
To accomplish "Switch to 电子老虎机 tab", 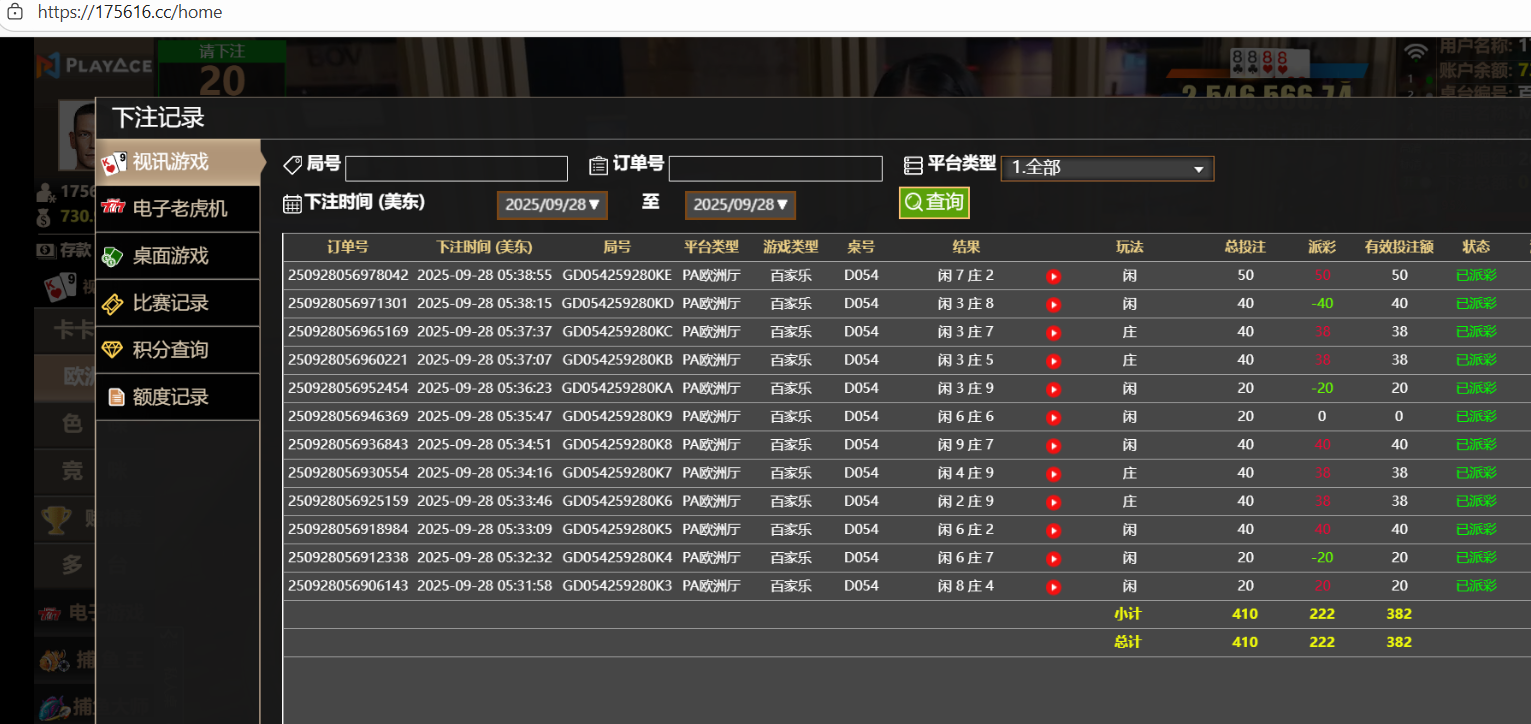I will click(x=179, y=208).
